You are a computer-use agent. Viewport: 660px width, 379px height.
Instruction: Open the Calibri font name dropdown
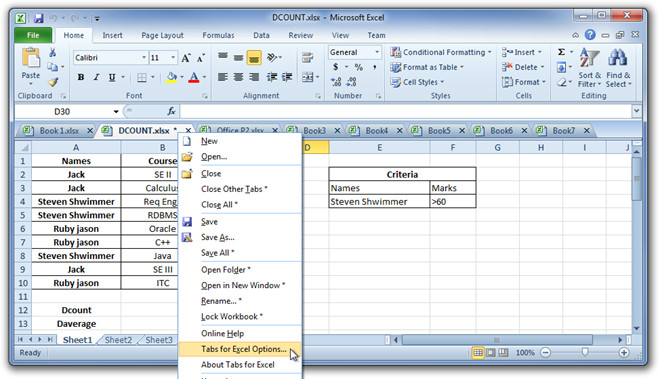144,58
